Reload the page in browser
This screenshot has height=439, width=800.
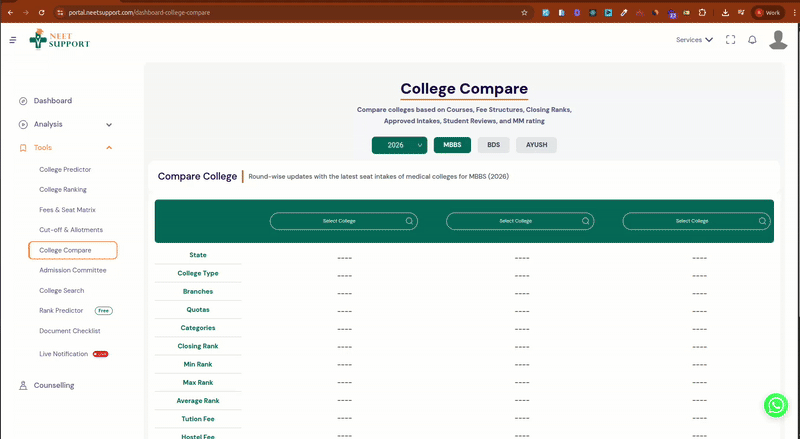[40, 12]
